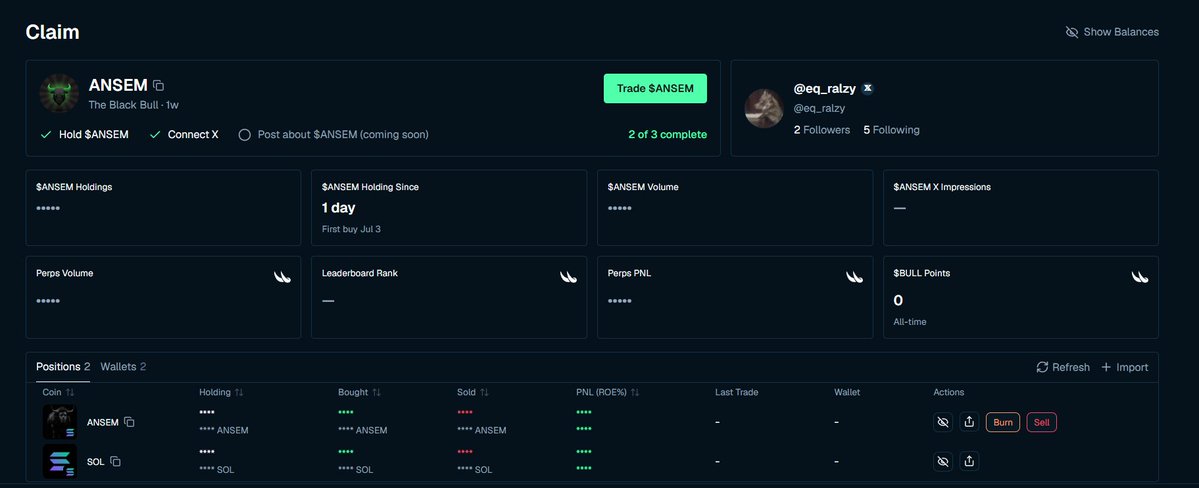Hide the ANSEM position row
Screen dimensions: 1199x488
(943, 422)
